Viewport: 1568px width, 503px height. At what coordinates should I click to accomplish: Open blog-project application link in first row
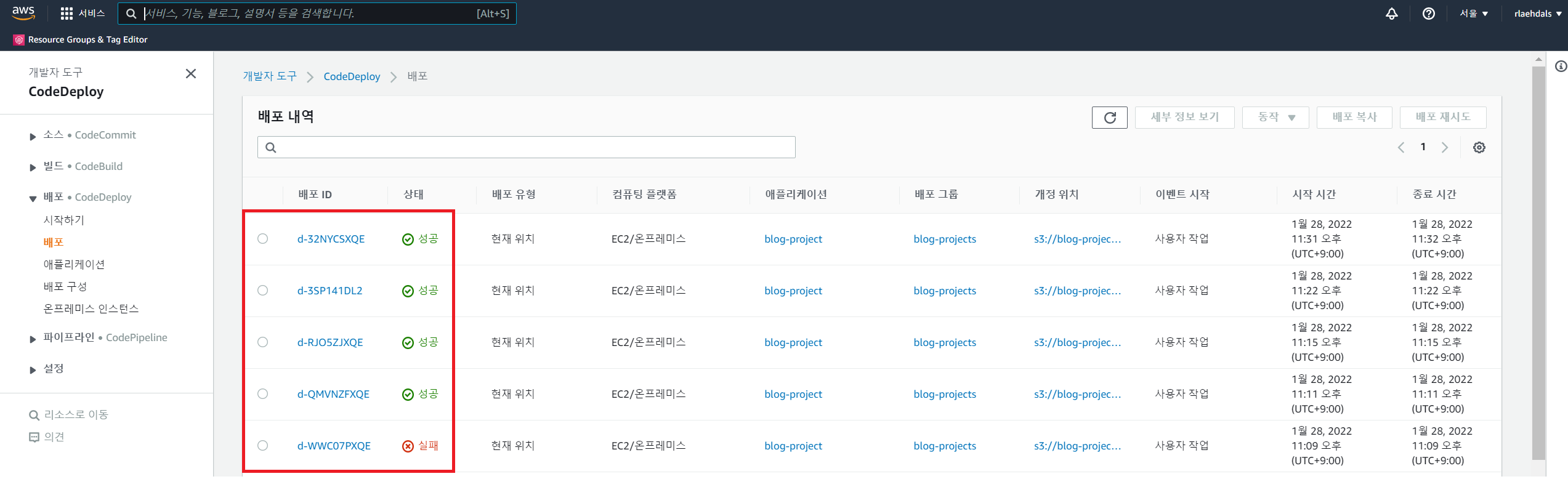click(x=793, y=239)
